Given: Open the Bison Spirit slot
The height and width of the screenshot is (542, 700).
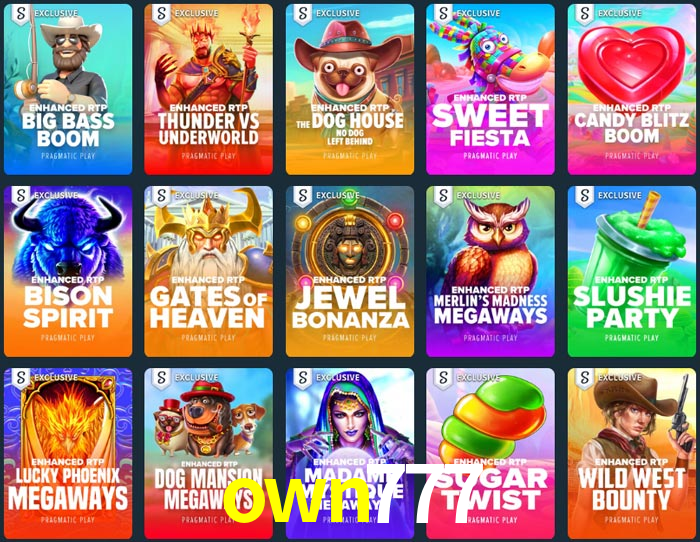Looking at the screenshot, I should pos(68,271).
